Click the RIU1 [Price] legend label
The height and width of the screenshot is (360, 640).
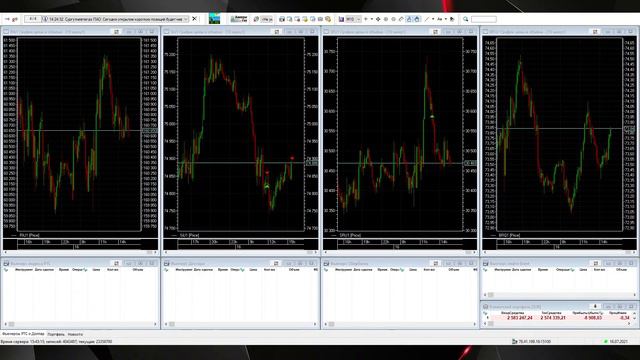click(x=29, y=236)
